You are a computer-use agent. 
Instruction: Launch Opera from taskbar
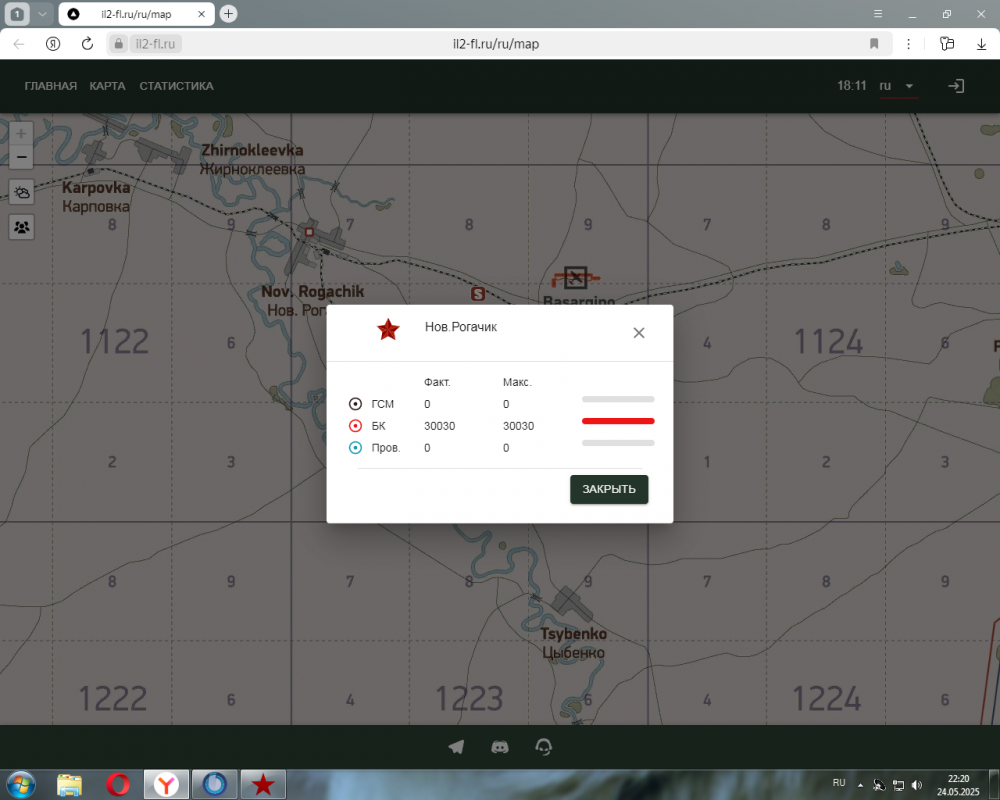click(x=118, y=784)
